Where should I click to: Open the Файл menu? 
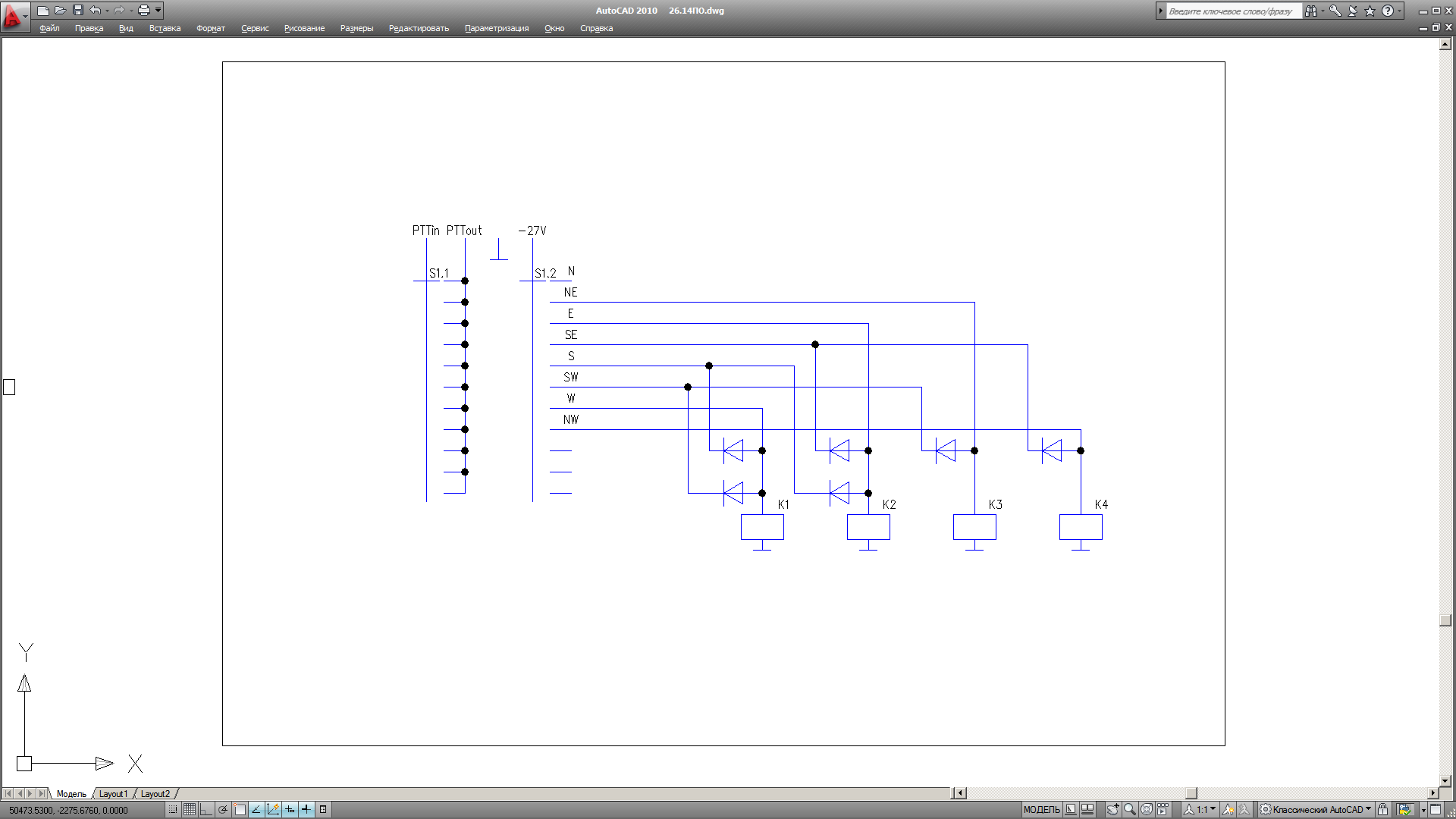click(x=49, y=29)
